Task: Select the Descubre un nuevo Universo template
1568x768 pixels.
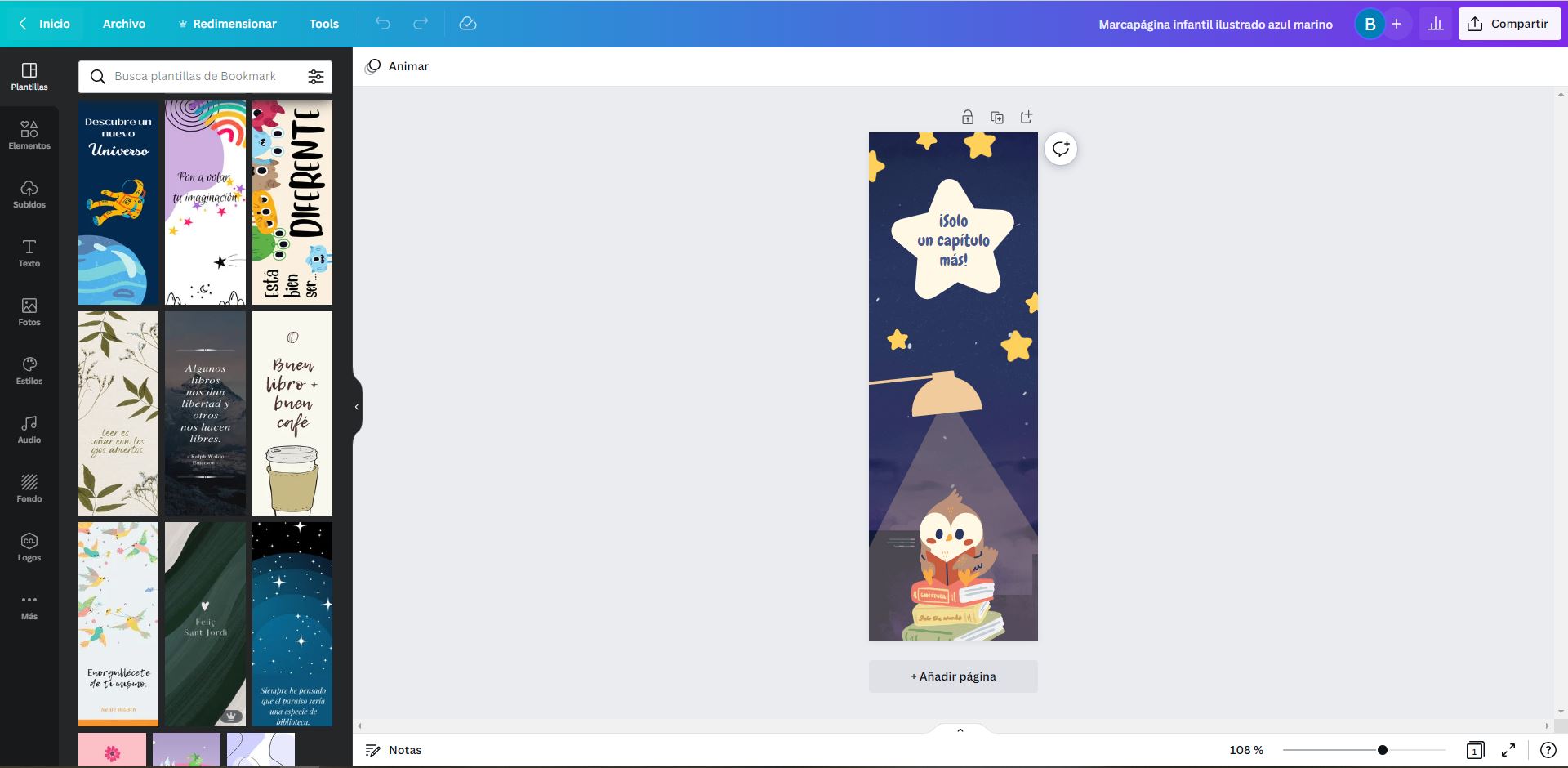Action: click(118, 203)
